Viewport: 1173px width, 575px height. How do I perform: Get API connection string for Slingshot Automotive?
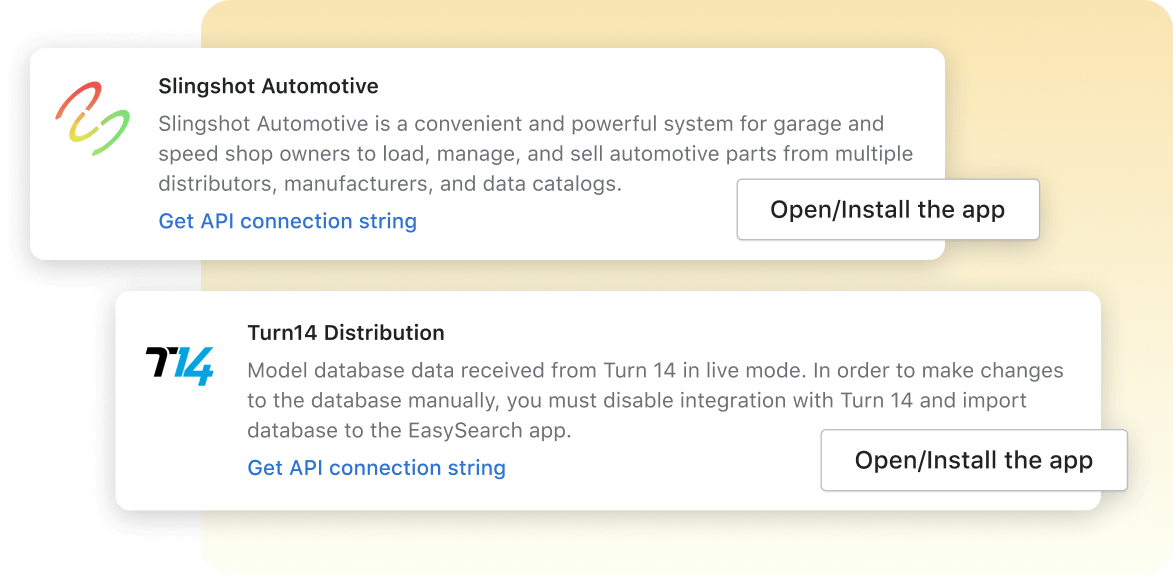point(287,221)
